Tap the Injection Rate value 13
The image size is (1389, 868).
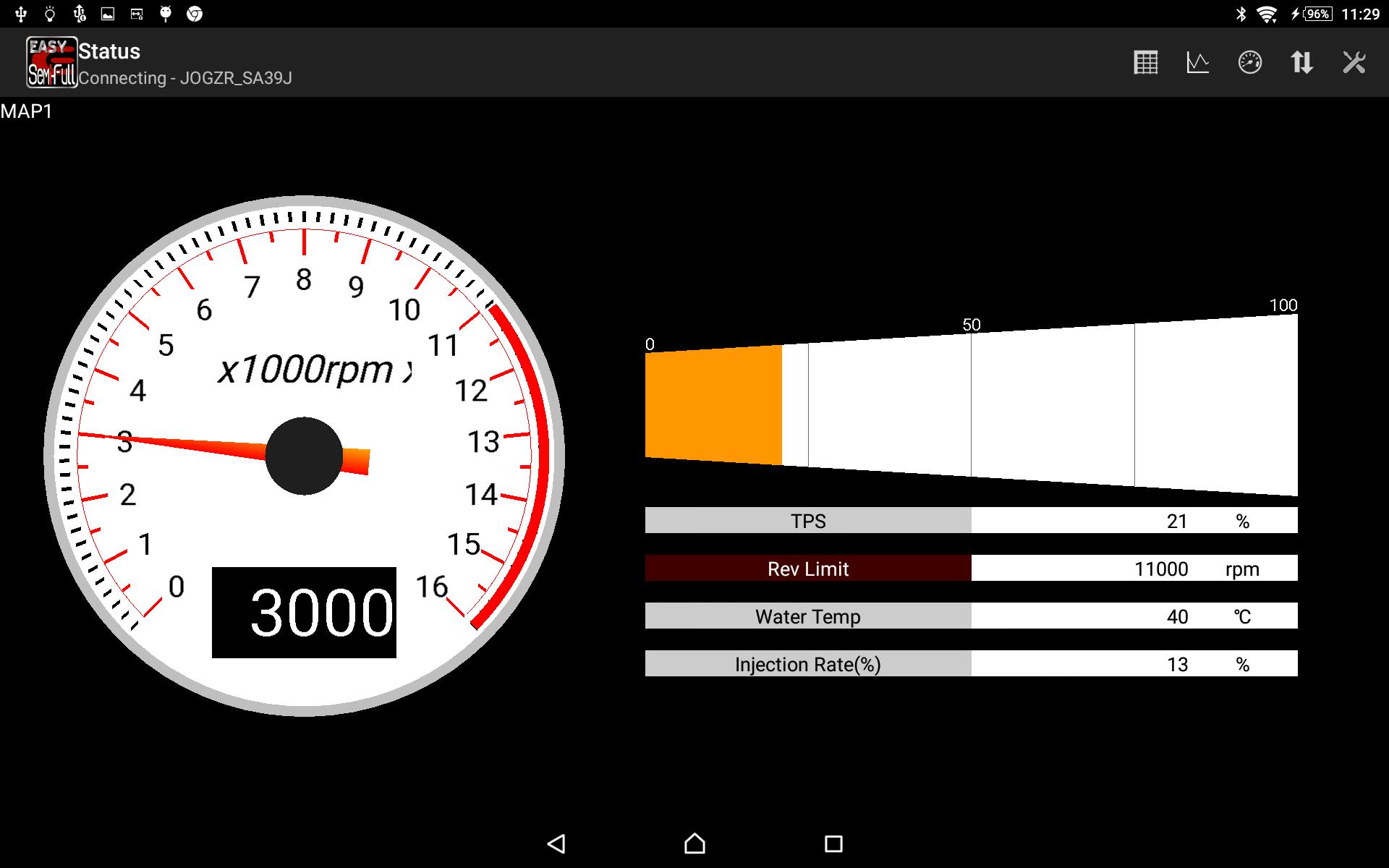tap(1177, 664)
